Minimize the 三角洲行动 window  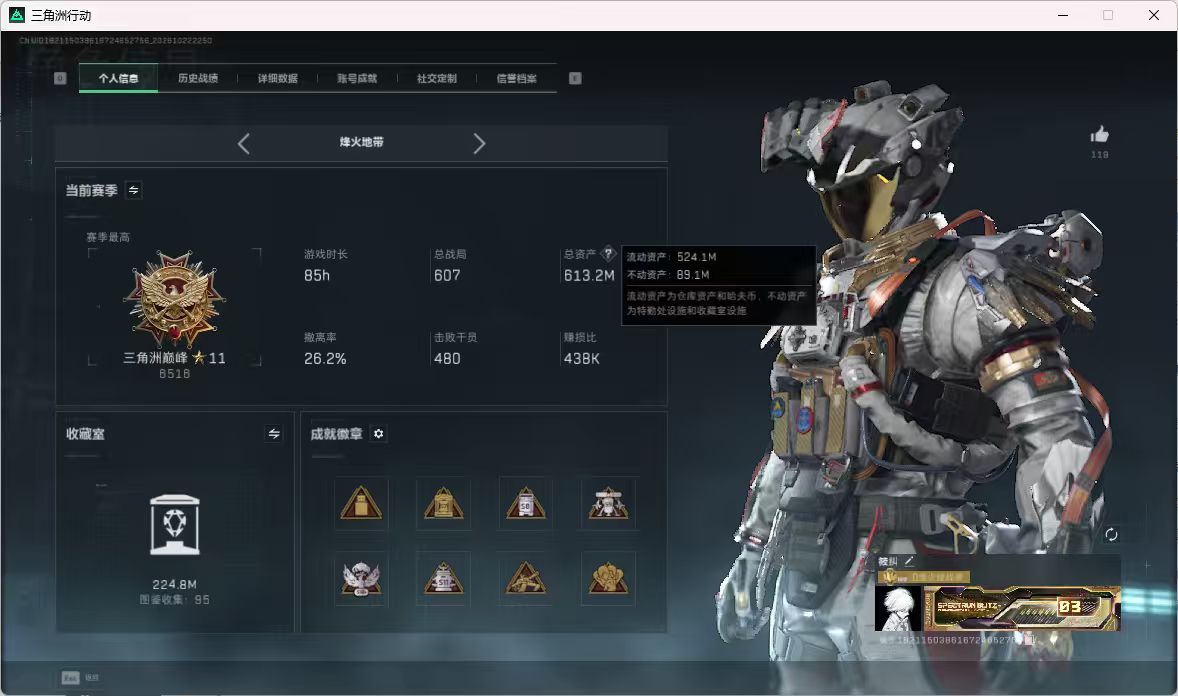[1062, 15]
